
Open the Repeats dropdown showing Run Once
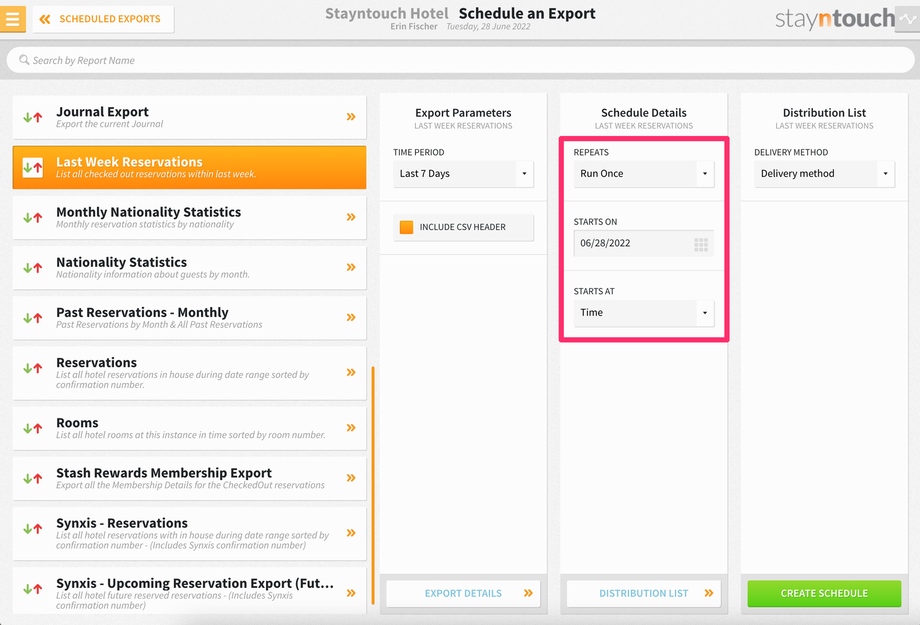644,174
